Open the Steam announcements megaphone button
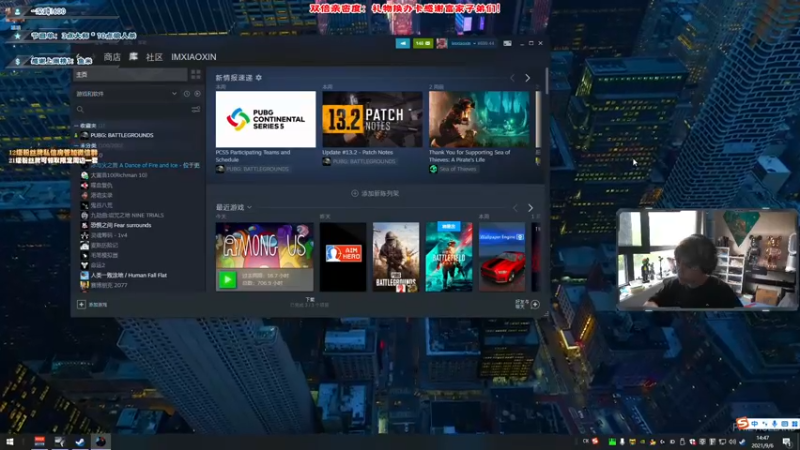800x450 pixels. point(403,43)
